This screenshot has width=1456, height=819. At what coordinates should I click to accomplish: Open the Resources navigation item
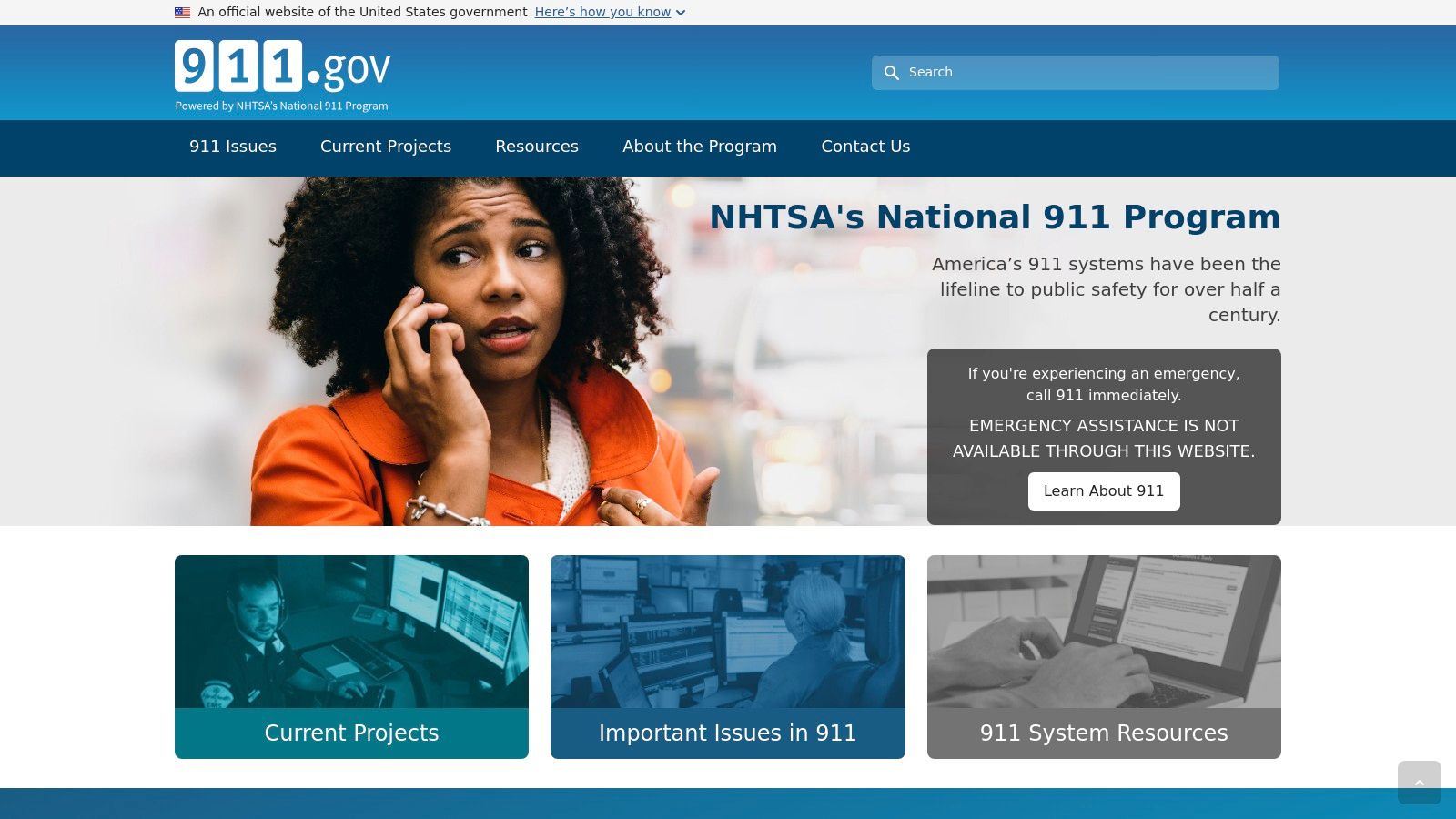click(x=537, y=147)
